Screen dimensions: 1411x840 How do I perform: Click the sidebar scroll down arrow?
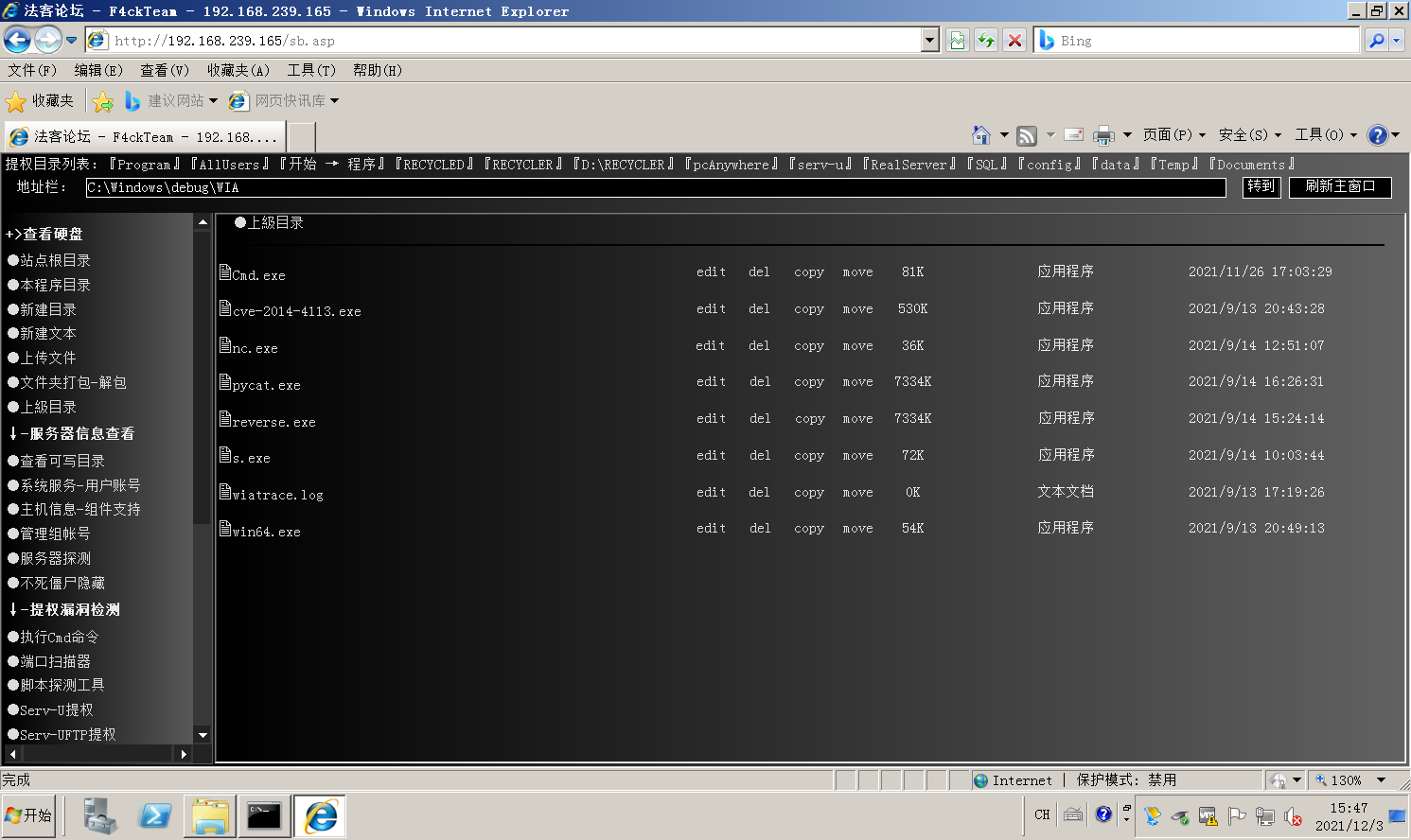pyautogui.click(x=203, y=735)
